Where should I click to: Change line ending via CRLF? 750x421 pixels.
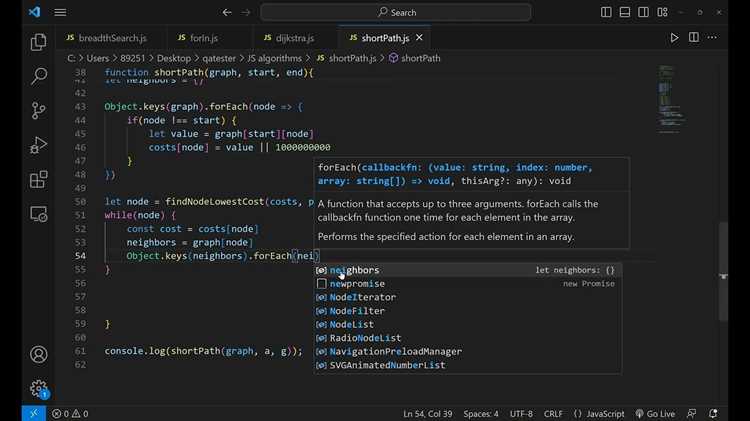[553, 414]
